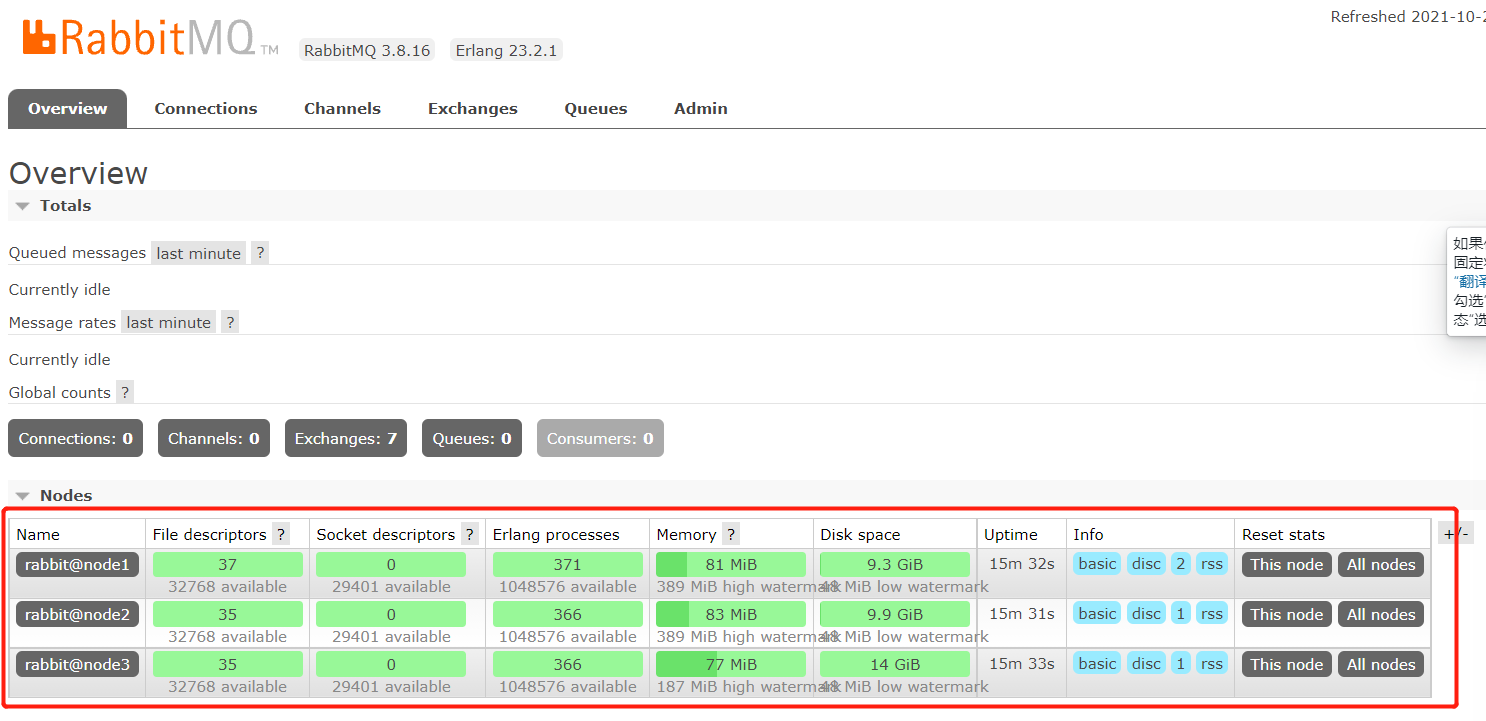Open help for File descriptors column

(x=281, y=534)
